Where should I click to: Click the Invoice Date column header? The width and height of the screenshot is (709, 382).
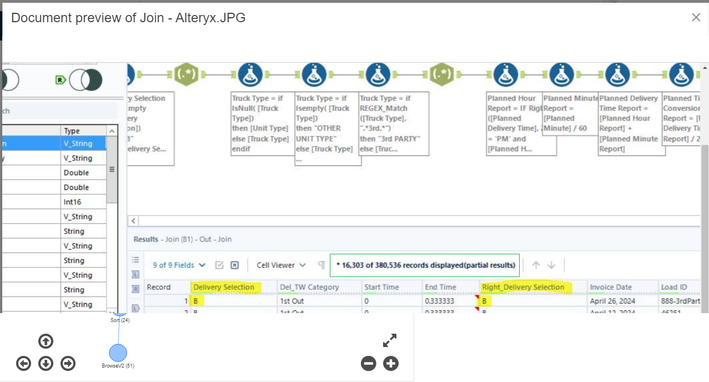pyautogui.click(x=623, y=287)
